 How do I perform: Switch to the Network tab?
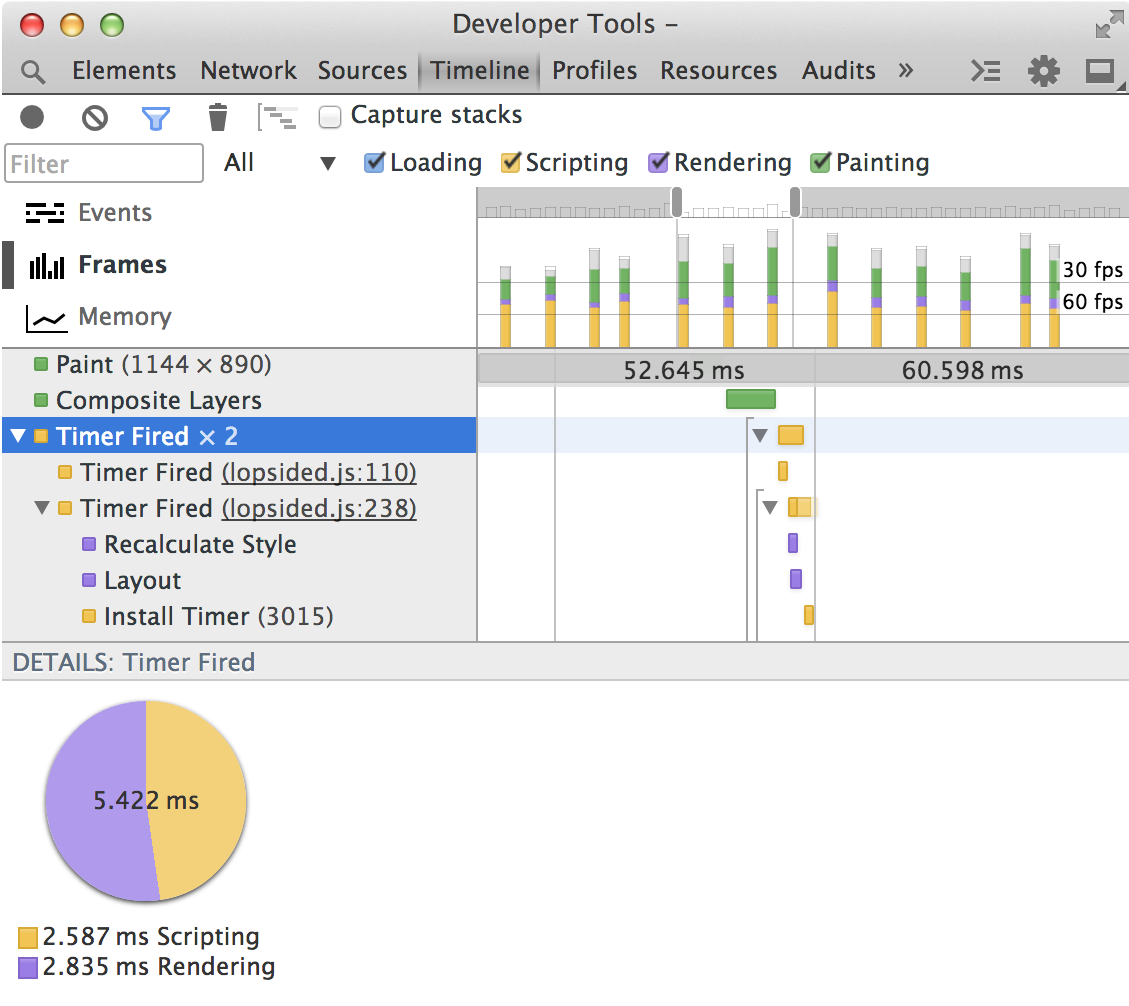point(248,71)
